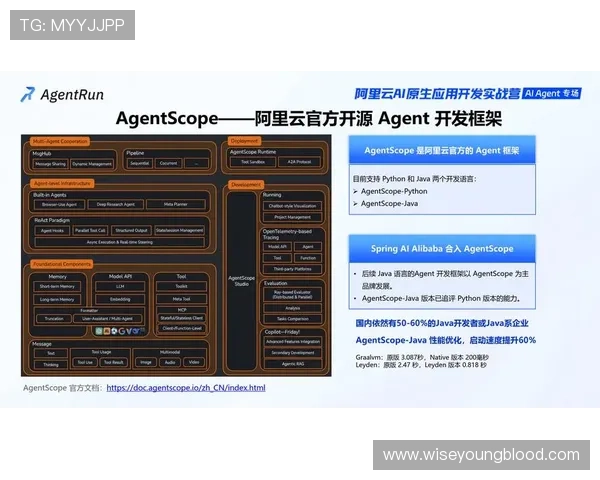Click the 'Tool Result' box in Tool Usage
Image resolution: width=600 pixels, height=480 pixels.
[x=114, y=362]
